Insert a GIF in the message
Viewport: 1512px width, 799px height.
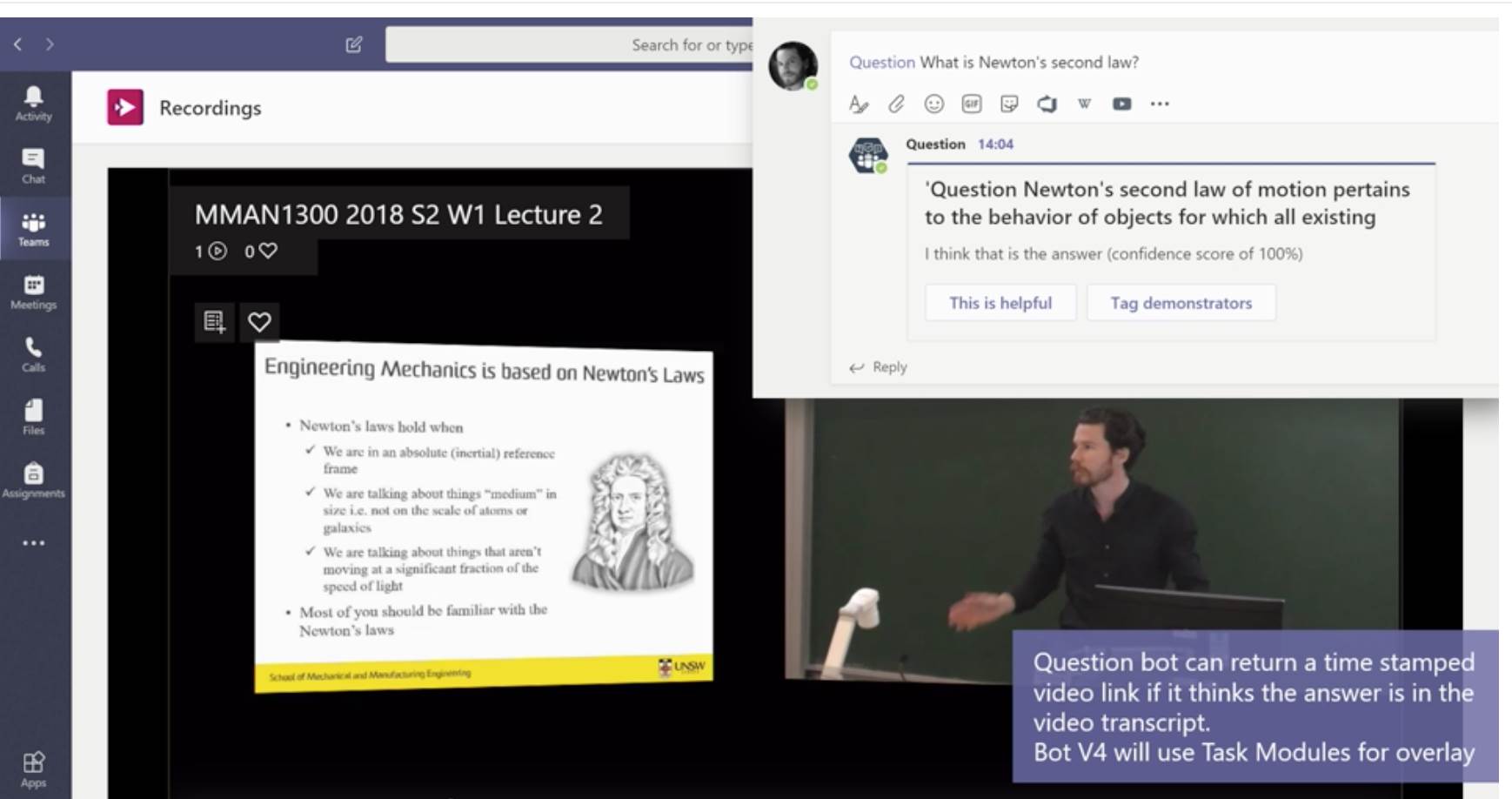[972, 104]
